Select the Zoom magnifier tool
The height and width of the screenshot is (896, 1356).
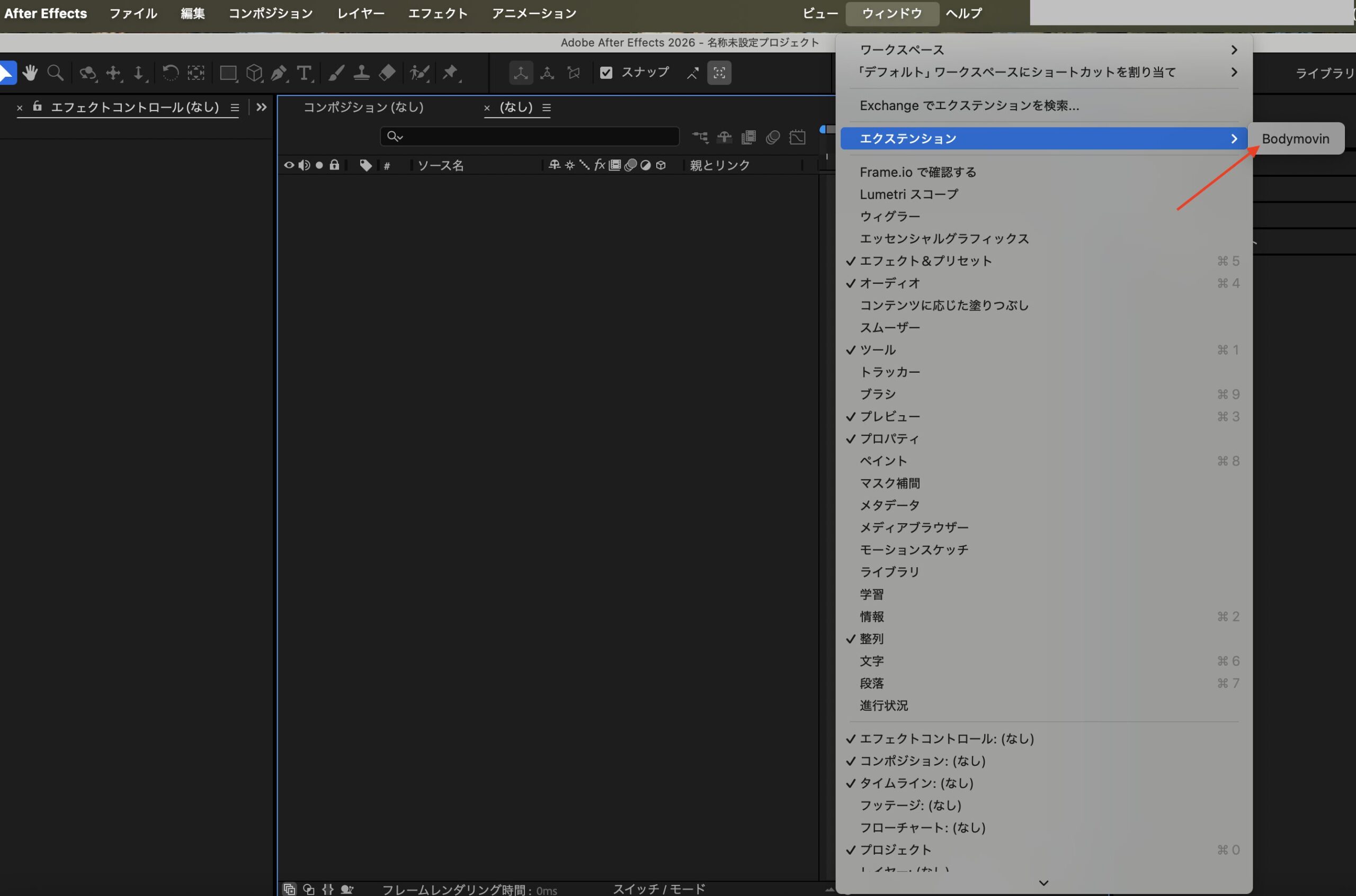(x=56, y=73)
